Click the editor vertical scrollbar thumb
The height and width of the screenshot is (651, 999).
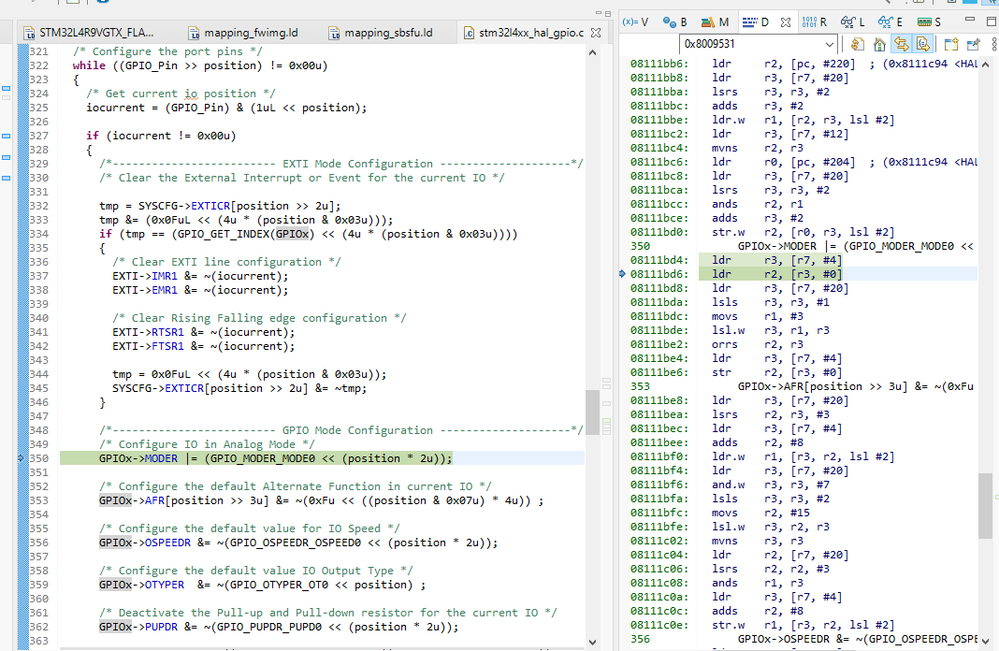pyautogui.click(x=593, y=412)
